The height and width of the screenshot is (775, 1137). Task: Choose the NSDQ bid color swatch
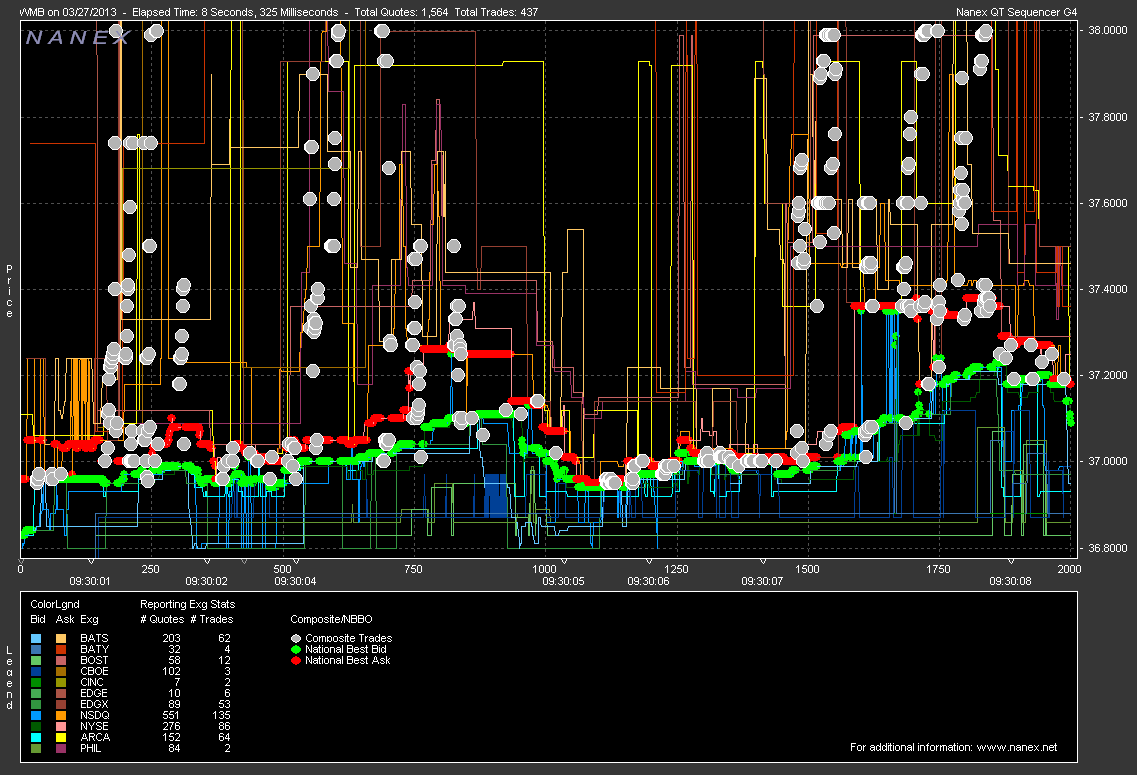click(36, 716)
